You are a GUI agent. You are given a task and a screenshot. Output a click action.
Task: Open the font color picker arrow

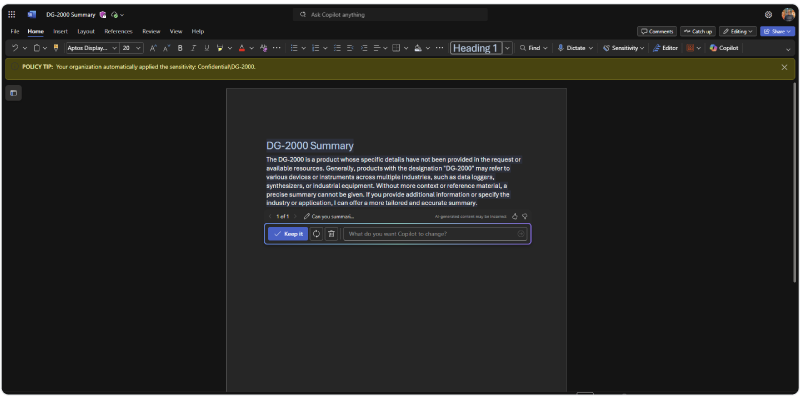[251, 48]
